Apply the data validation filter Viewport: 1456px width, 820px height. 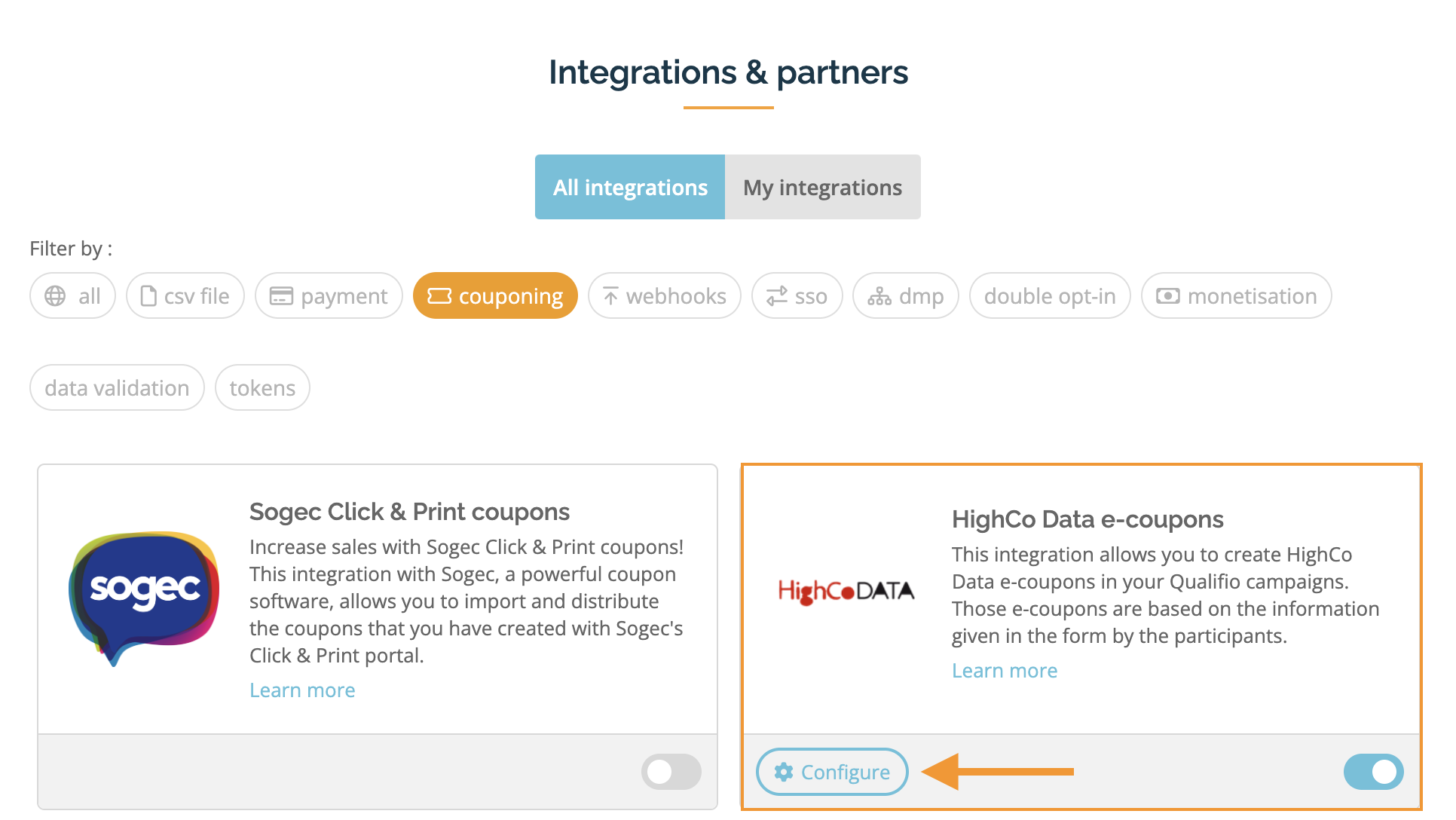tap(117, 388)
